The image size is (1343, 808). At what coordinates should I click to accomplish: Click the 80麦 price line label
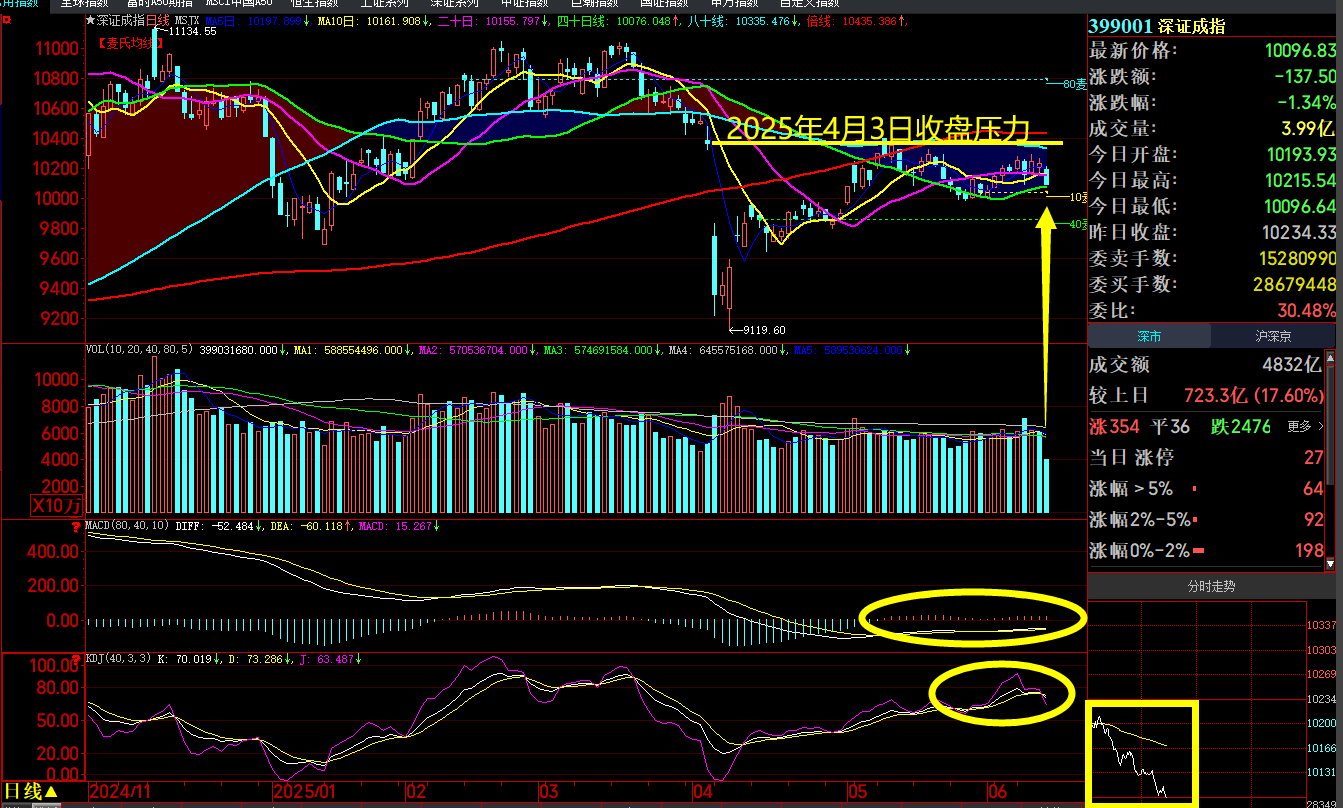click(1075, 85)
